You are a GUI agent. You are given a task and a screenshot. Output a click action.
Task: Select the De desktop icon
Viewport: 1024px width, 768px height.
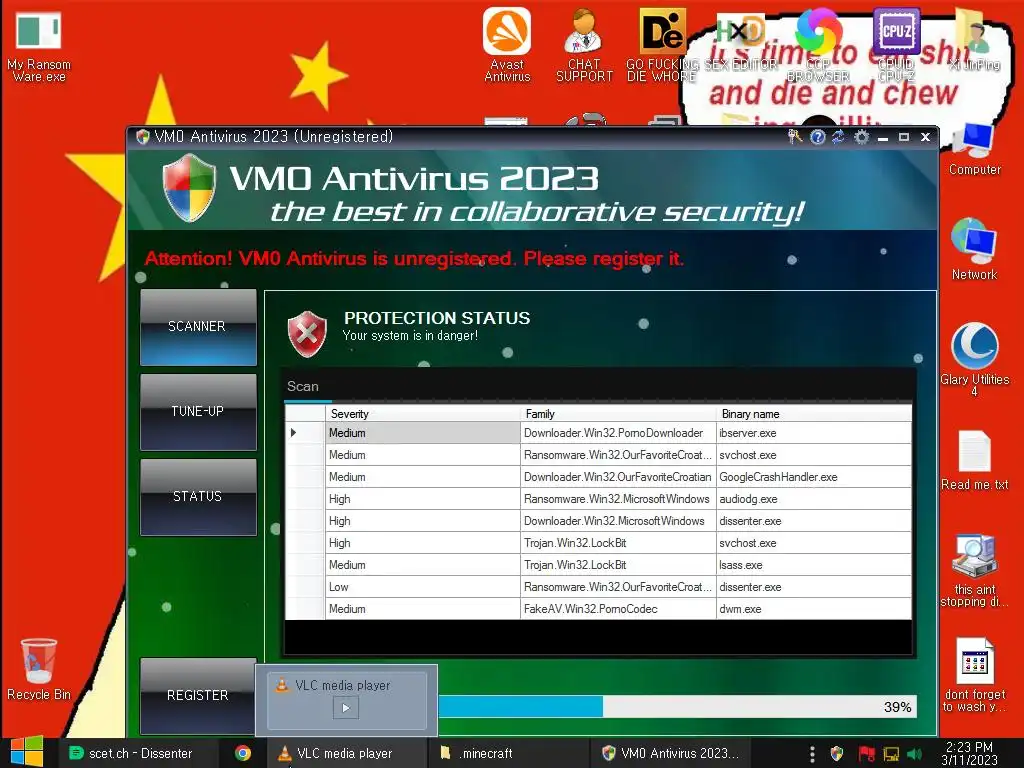tap(662, 45)
